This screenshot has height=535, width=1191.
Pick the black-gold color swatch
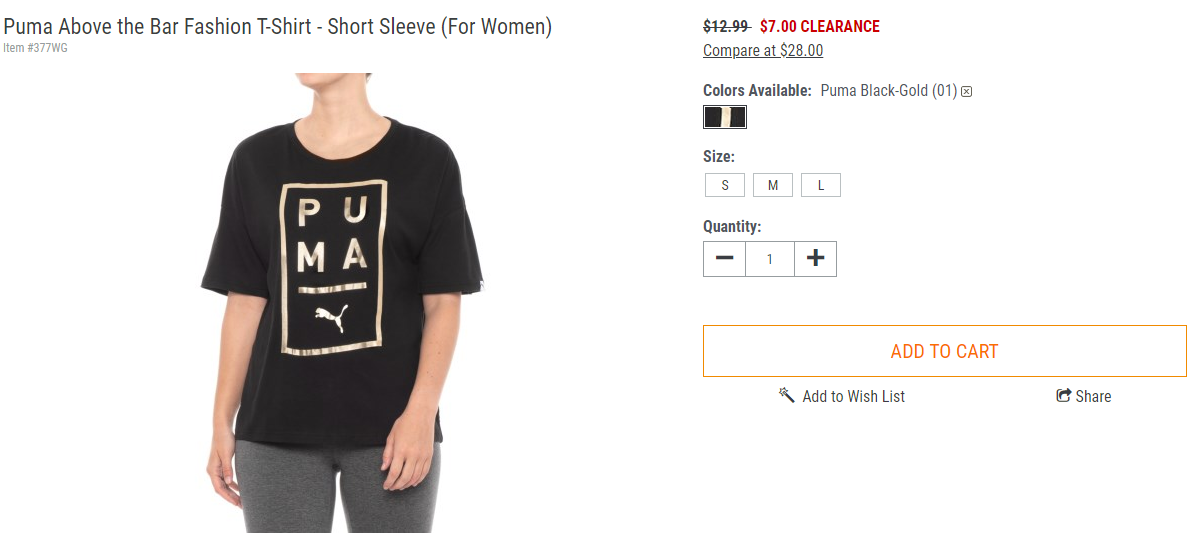pos(725,117)
